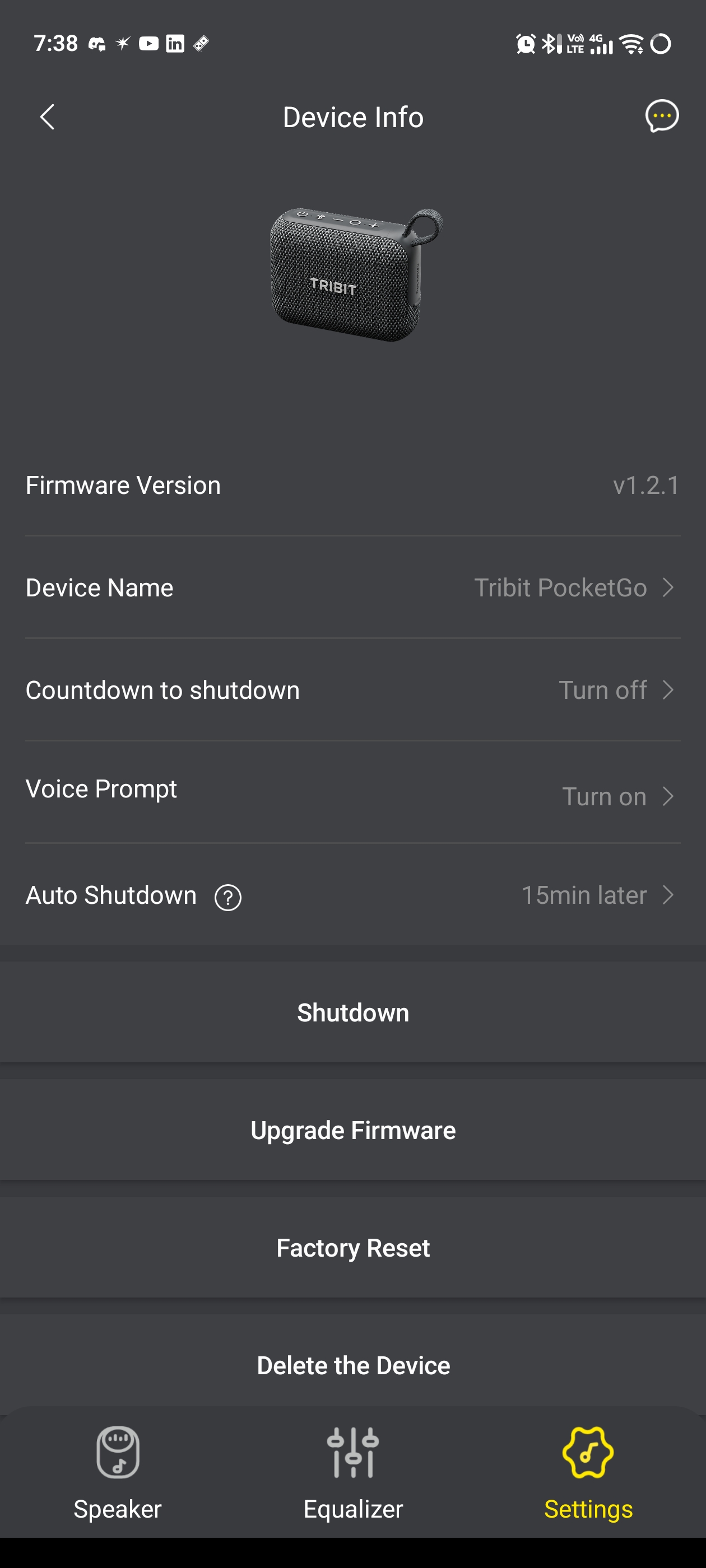
Task: Tap the Auto Shutdown help question mark
Action: tap(228, 897)
